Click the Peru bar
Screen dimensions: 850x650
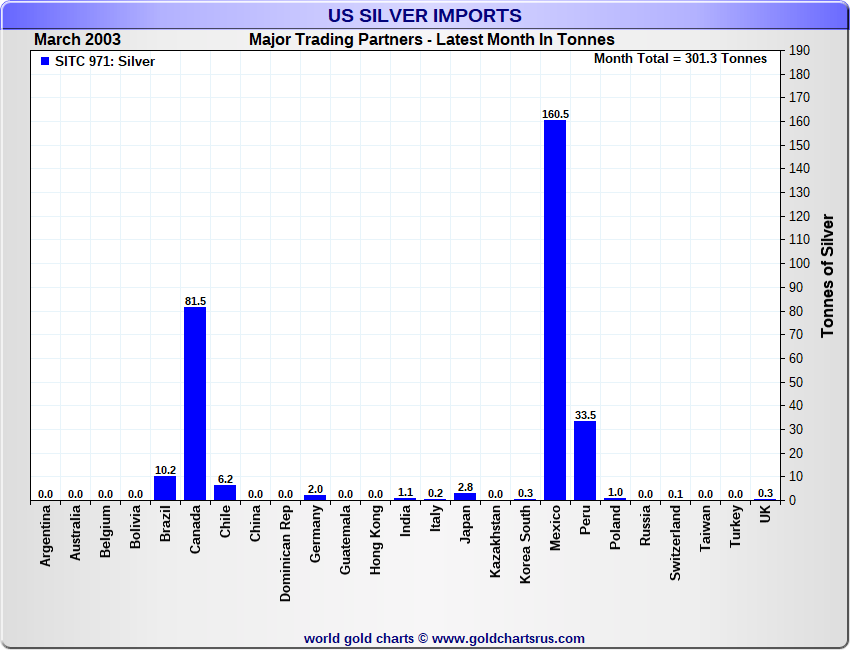[x=585, y=460]
